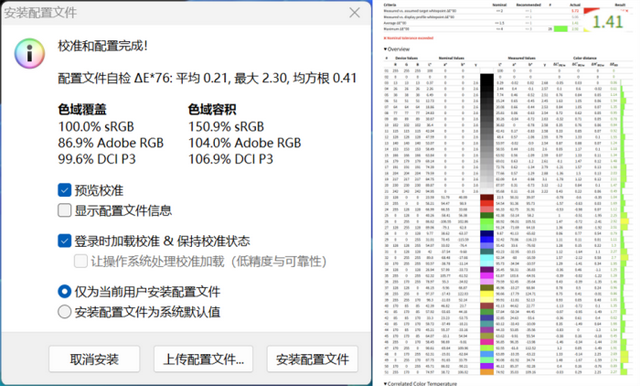Select 仅为当前用户安装配置文件 radio option
The height and width of the screenshot is (386, 640).
click(x=64, y=291)
